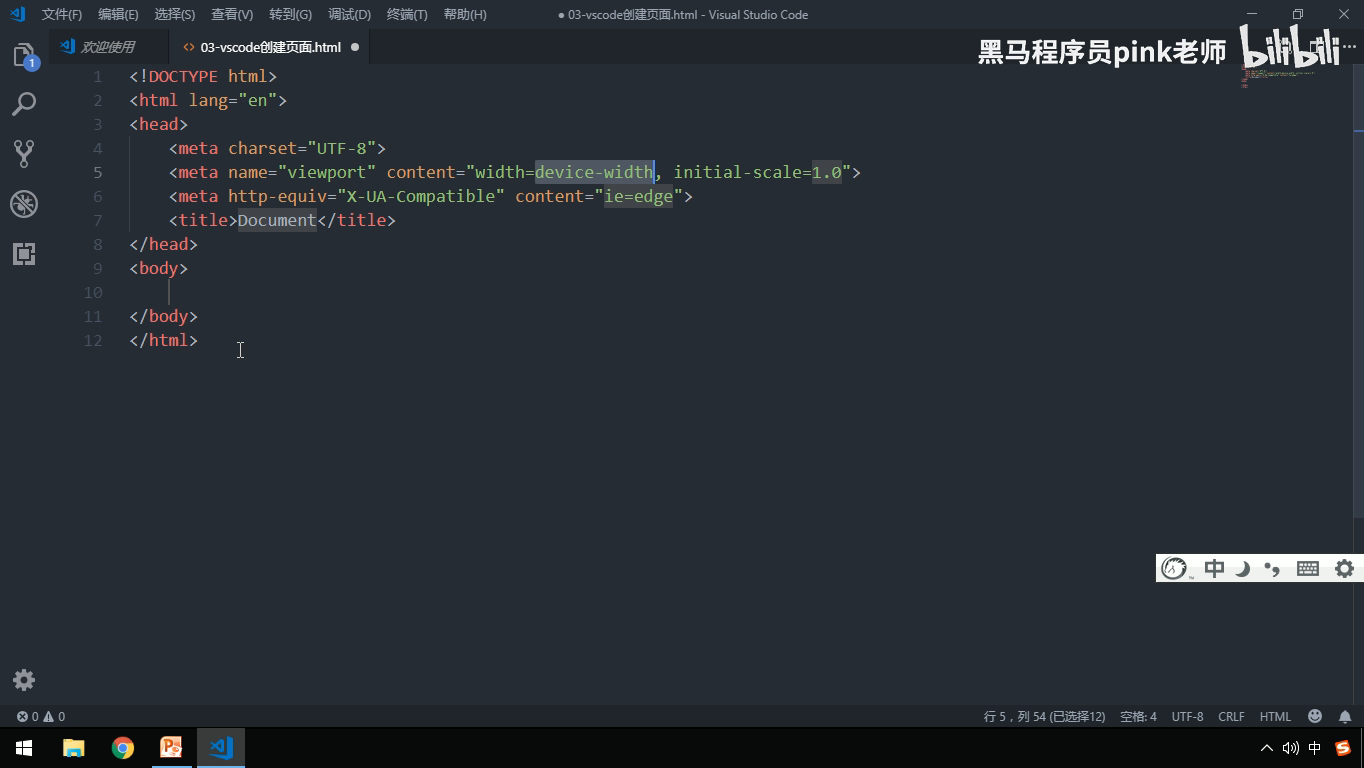Toggle punctuation mode on IME toolbar
This screenshot has width=1364, height=768.
(x=1272, y=568)
